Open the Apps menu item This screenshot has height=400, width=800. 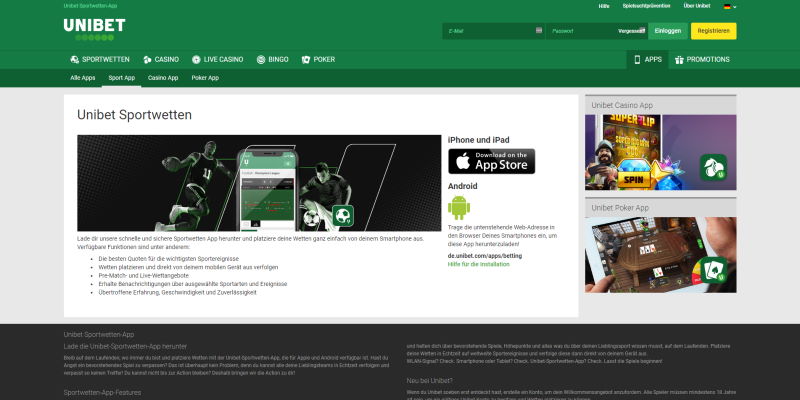[x=647, y=59]
